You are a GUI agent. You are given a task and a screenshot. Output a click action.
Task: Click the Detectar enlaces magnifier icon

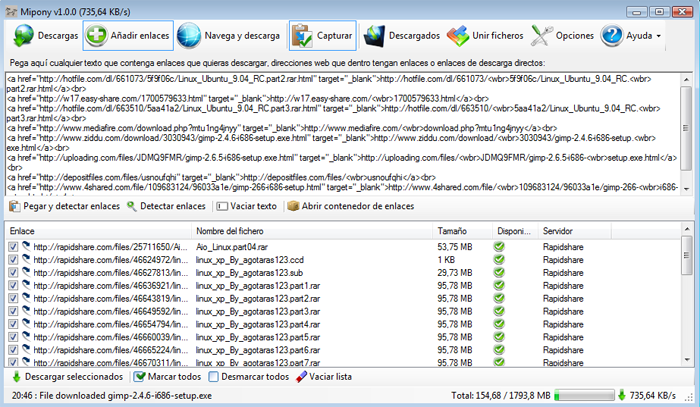tap(132, 206)
